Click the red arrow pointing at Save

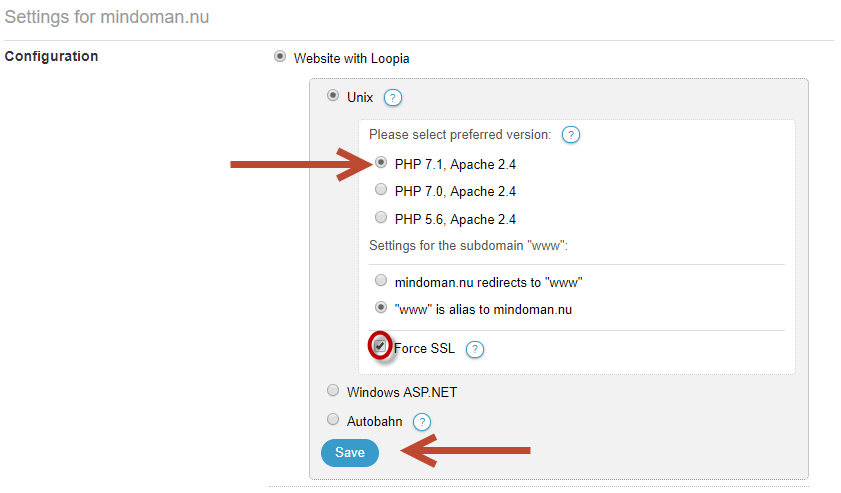click(466, 450)
